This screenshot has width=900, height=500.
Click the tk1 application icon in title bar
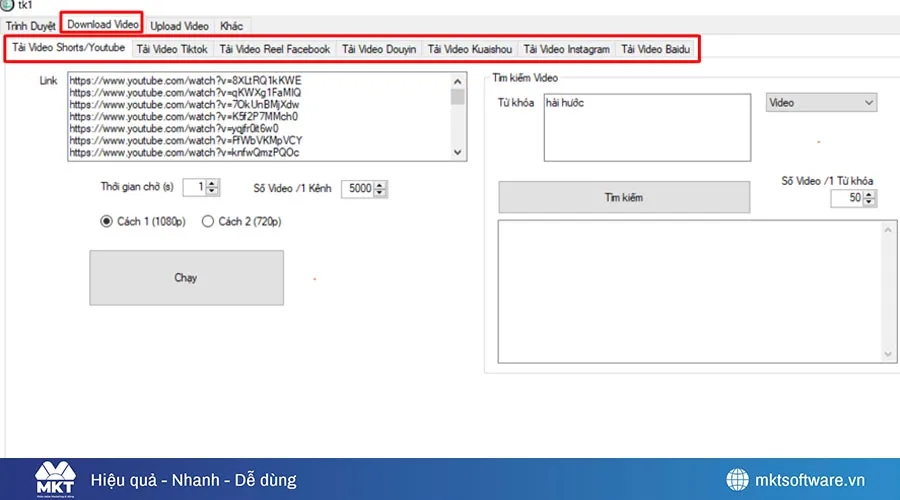click(x=8, y=6)
